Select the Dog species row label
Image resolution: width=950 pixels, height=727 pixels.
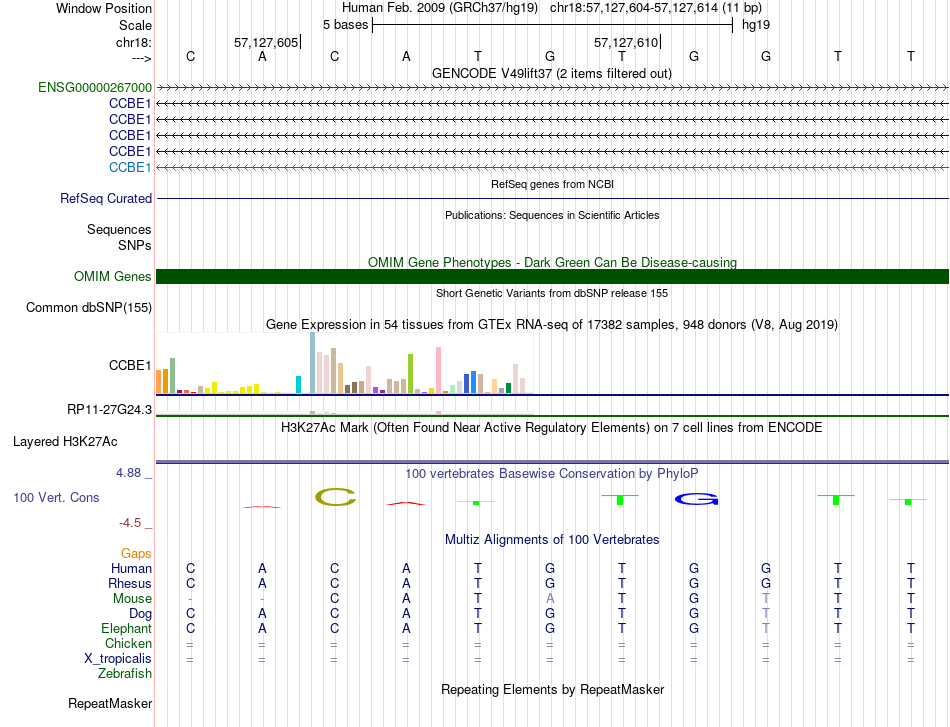pos(141,614)
